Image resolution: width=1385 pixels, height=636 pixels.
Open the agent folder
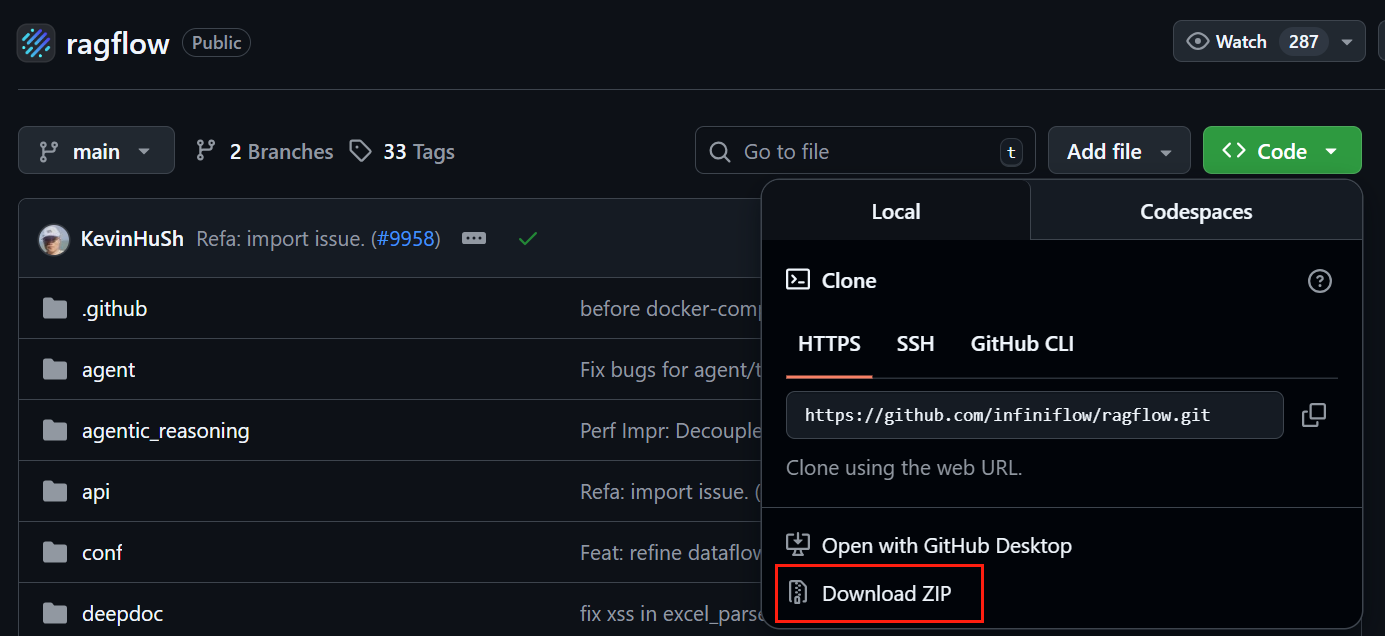pyautogui.click(x=108, y=370)
